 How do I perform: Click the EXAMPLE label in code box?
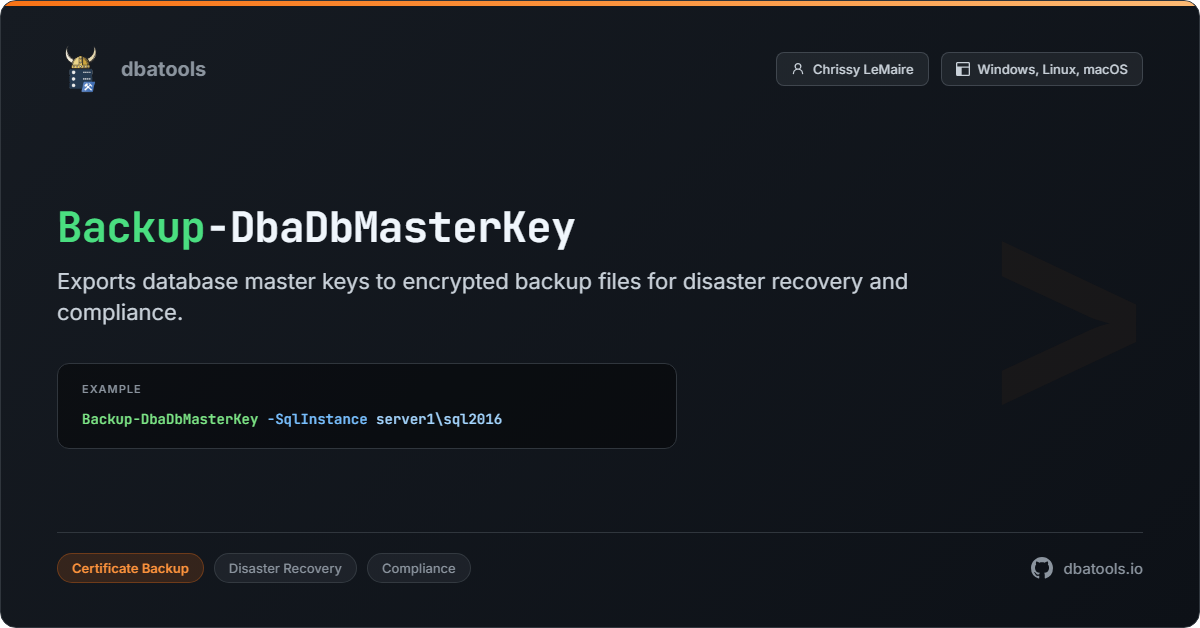pyautogui.click(x=111, y=389)
